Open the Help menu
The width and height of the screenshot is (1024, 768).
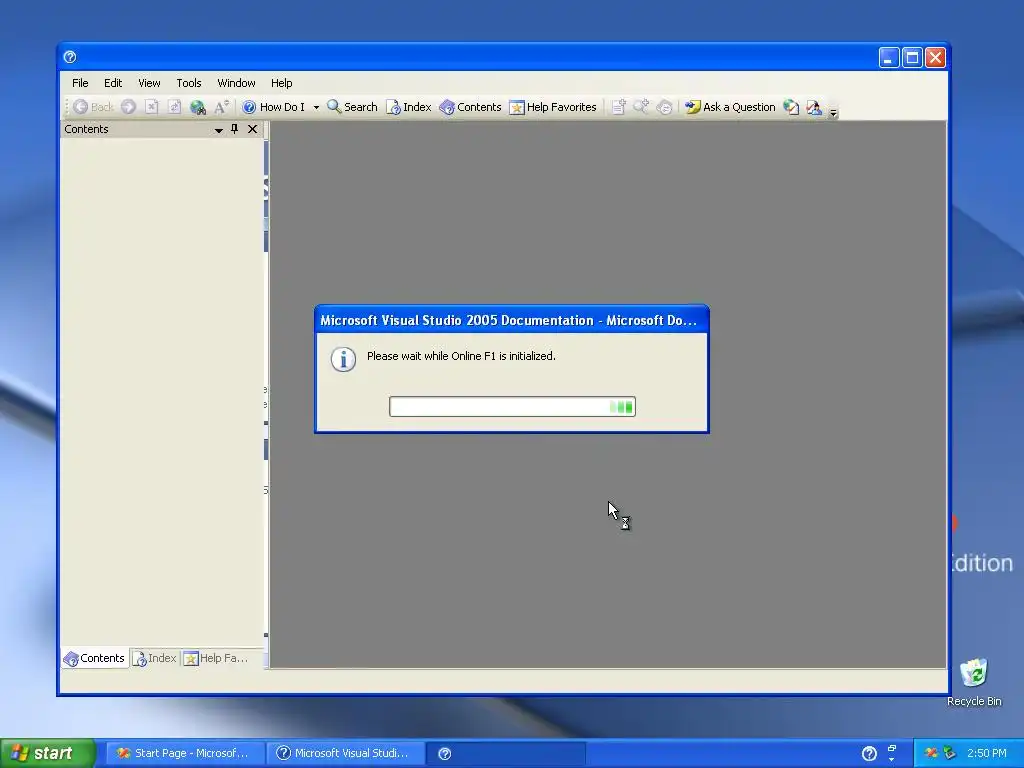pos(281,83)
